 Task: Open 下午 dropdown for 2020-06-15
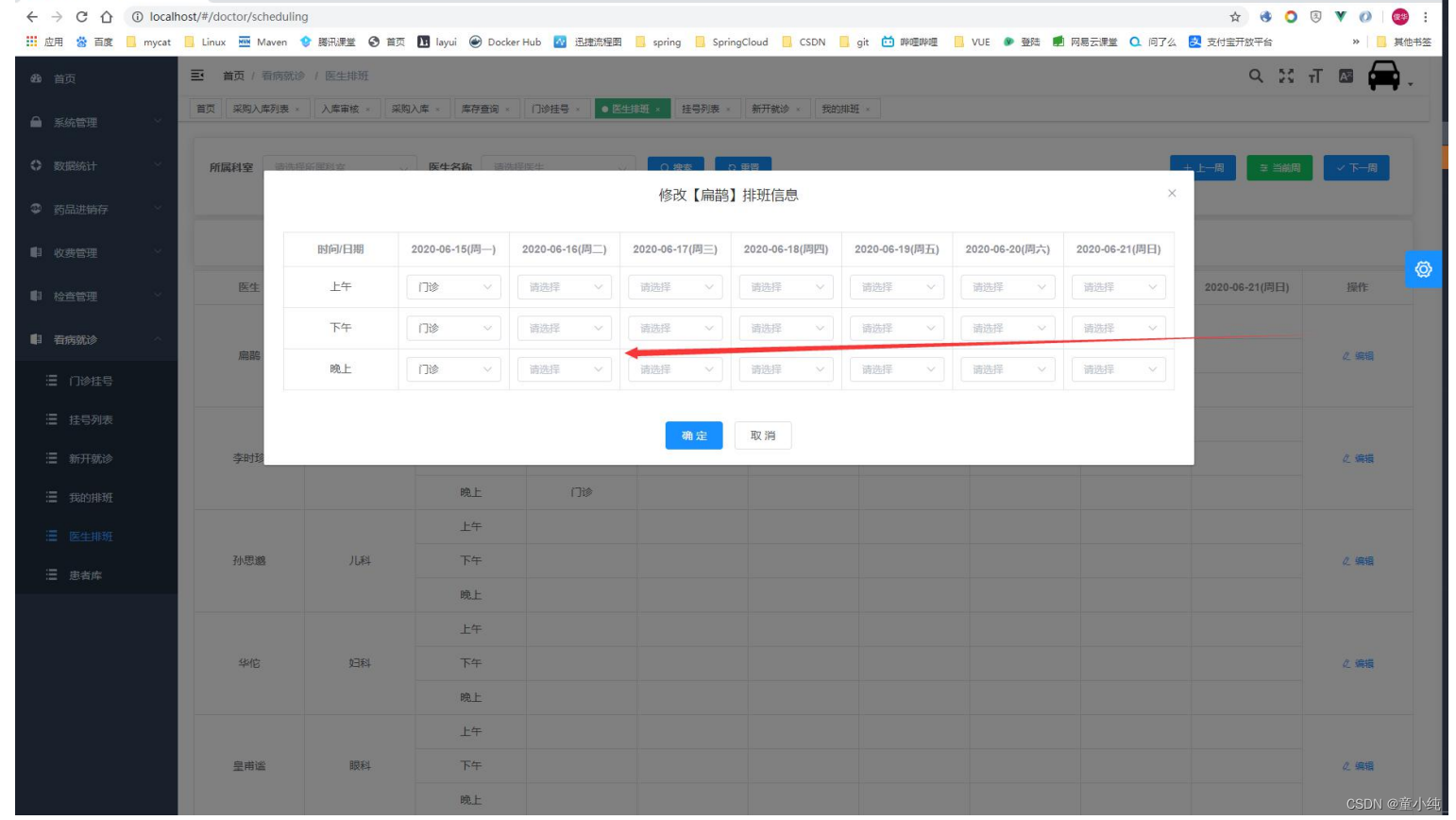[x=454, y=328]
